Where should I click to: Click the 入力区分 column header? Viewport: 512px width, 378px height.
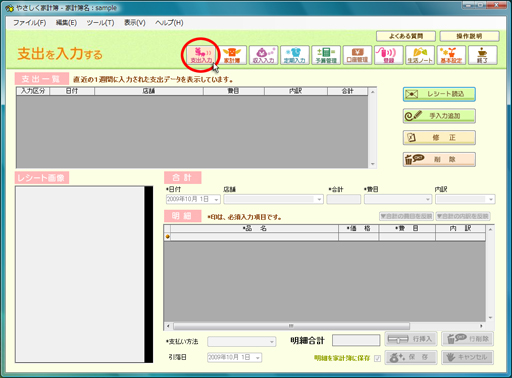tap(33, 91)
